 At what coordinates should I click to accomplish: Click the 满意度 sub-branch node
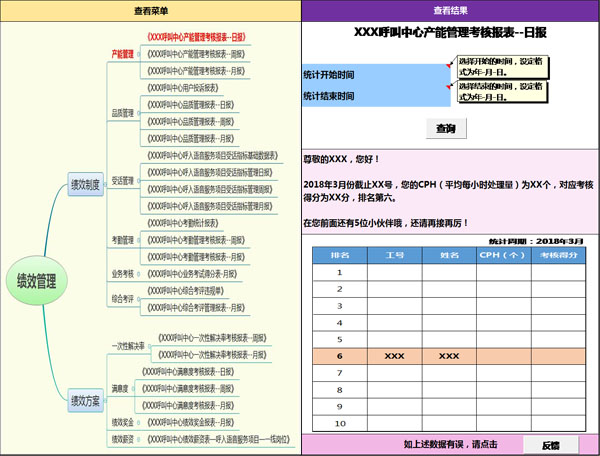pyautogui.click(x=120, y=388)
